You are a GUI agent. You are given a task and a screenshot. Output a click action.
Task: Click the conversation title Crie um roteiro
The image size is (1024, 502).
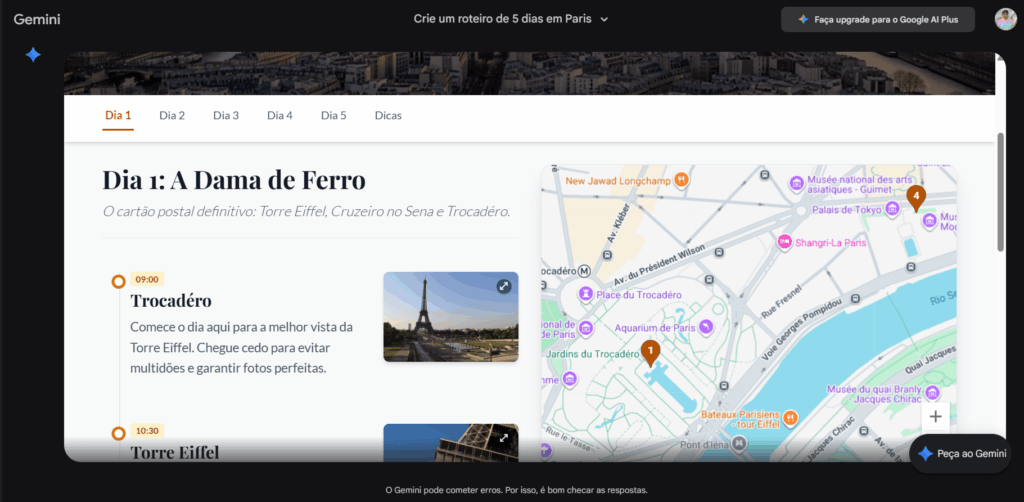(502, 19)
